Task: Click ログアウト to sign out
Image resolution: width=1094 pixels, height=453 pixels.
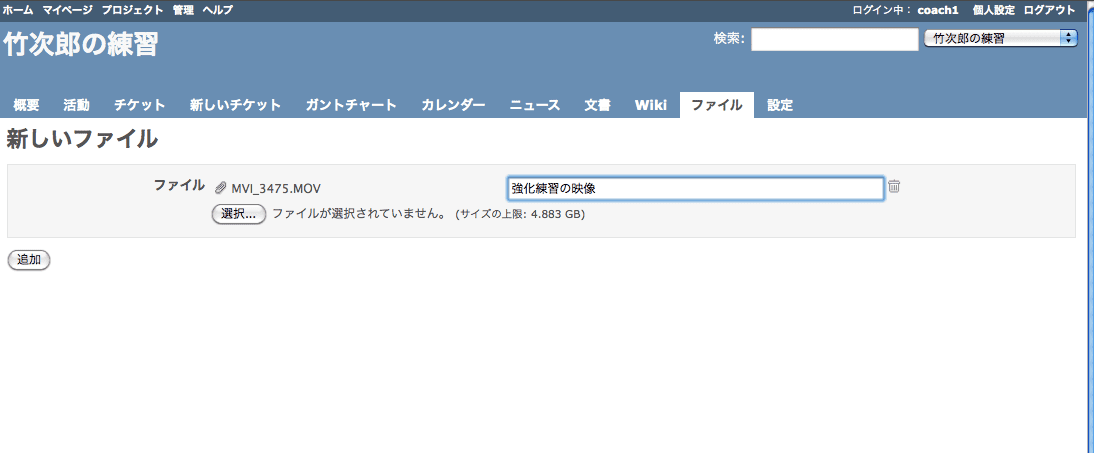Action: [x=1049, y=10]
